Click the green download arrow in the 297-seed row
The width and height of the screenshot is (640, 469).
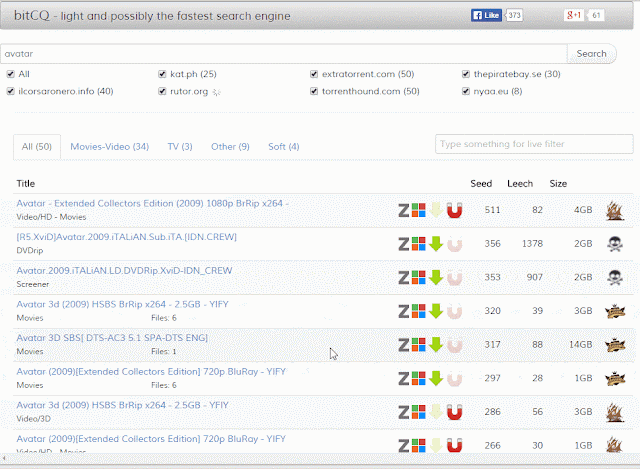tap(436, 378)
